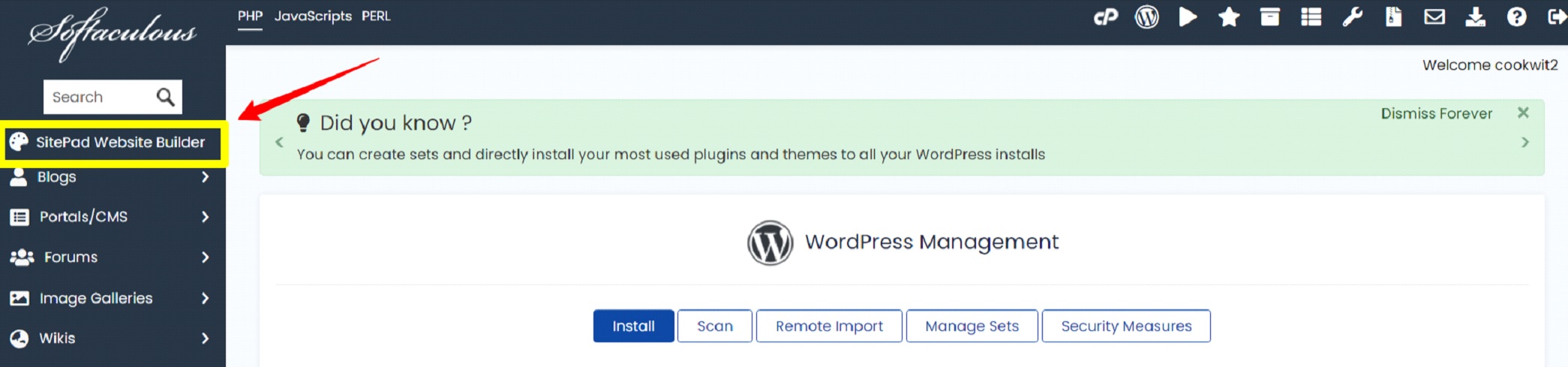The width and height of the screenshot is (1568, 367).
Task: Open help via the question mark icon
Action: coord(1517,17)
